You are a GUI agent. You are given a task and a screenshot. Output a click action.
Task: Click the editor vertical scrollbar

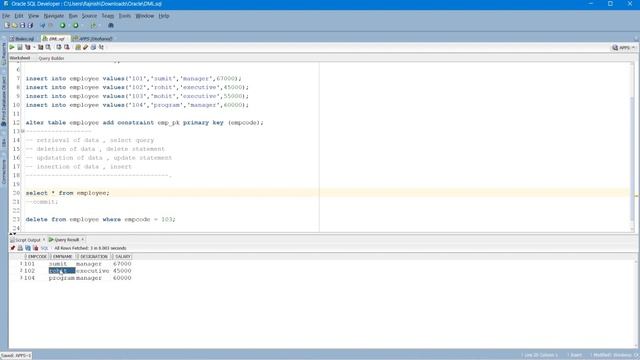point(632,147)
